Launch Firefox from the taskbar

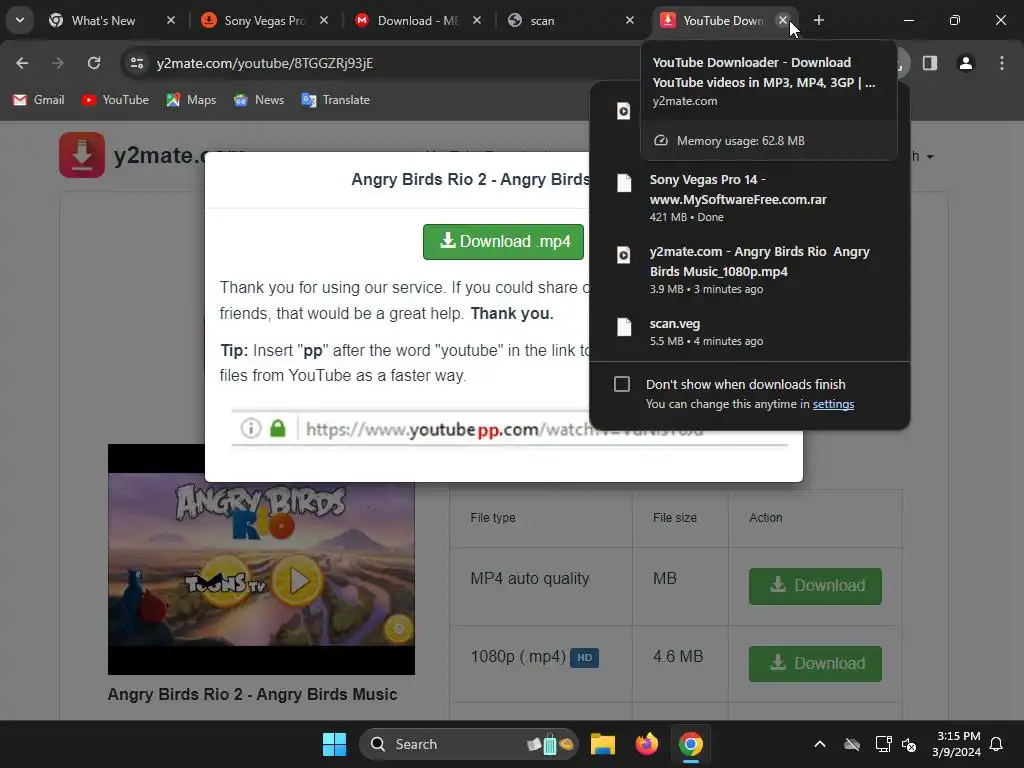(647, 744)
